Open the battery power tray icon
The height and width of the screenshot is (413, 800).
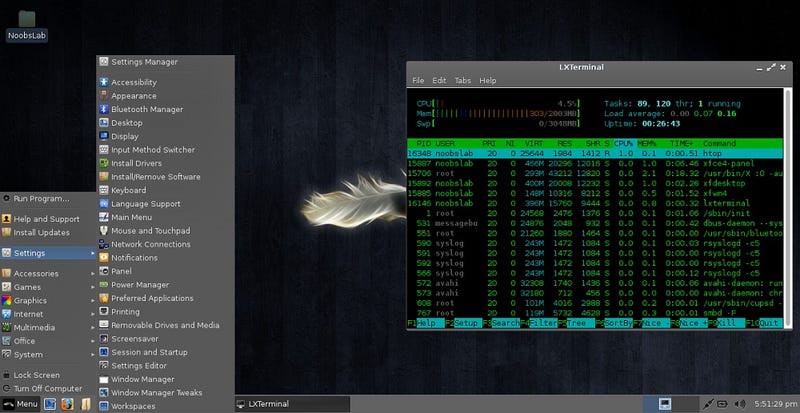(723, 404)
